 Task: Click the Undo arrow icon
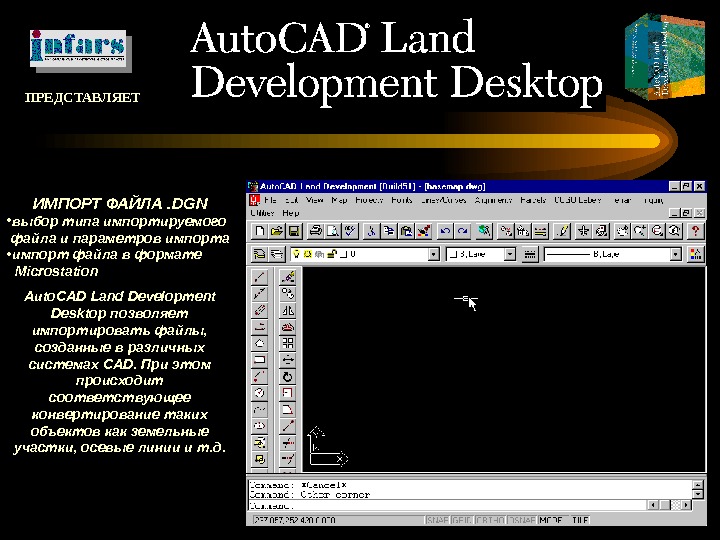(444, 231)
